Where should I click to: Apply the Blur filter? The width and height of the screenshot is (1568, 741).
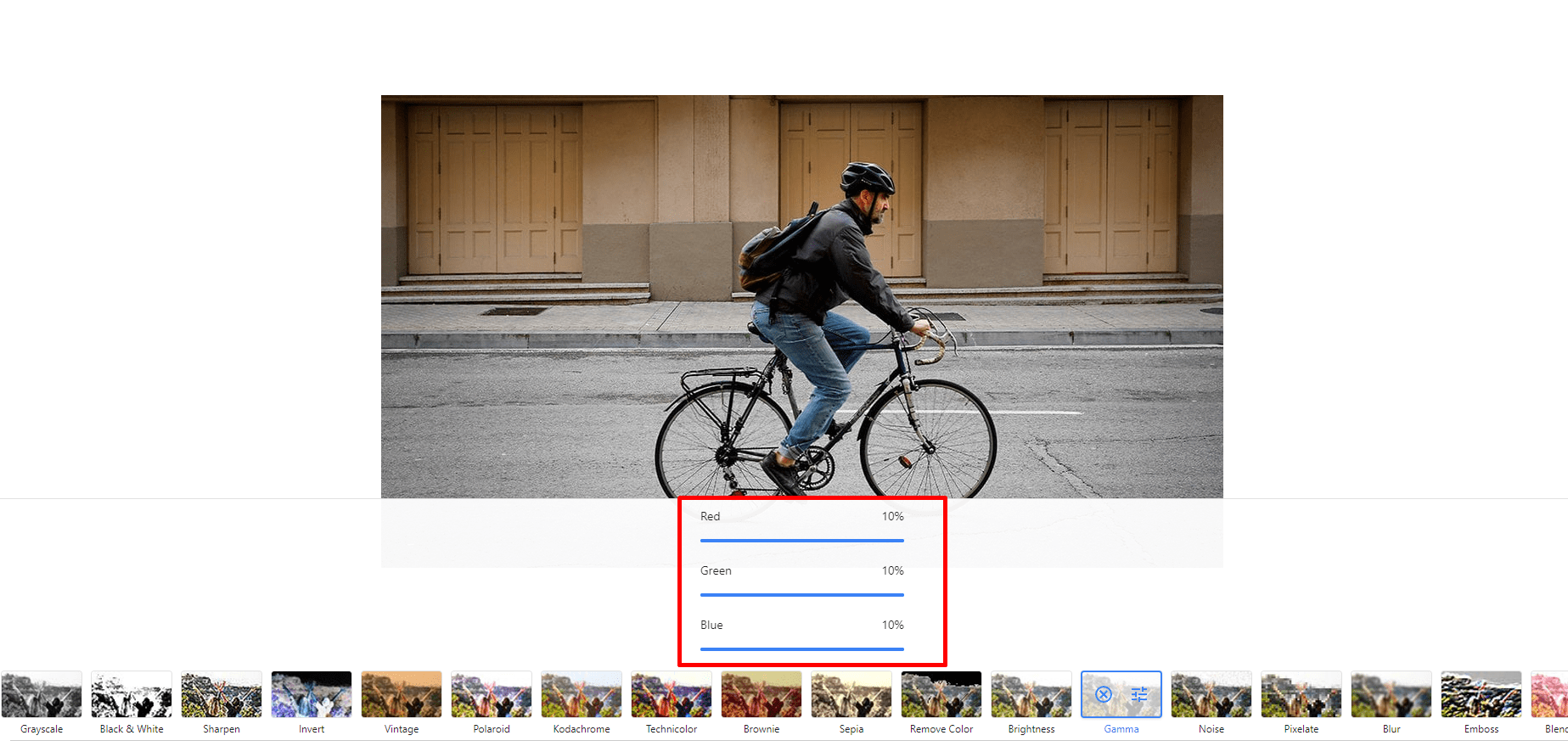[1391, 694]
